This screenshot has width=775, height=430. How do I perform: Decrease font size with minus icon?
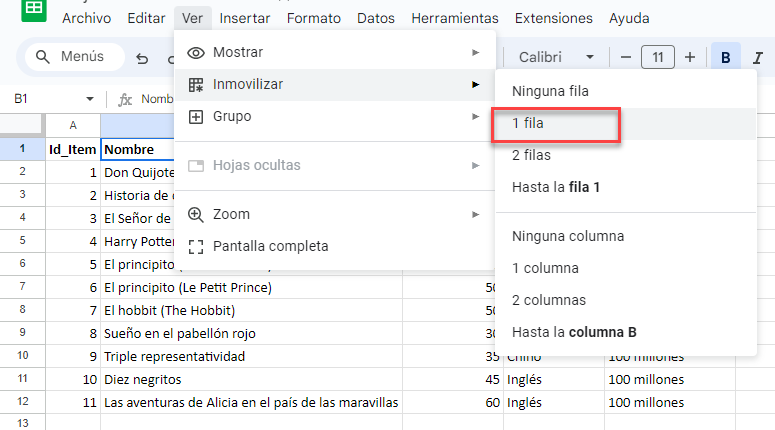(x=625, y=57)
